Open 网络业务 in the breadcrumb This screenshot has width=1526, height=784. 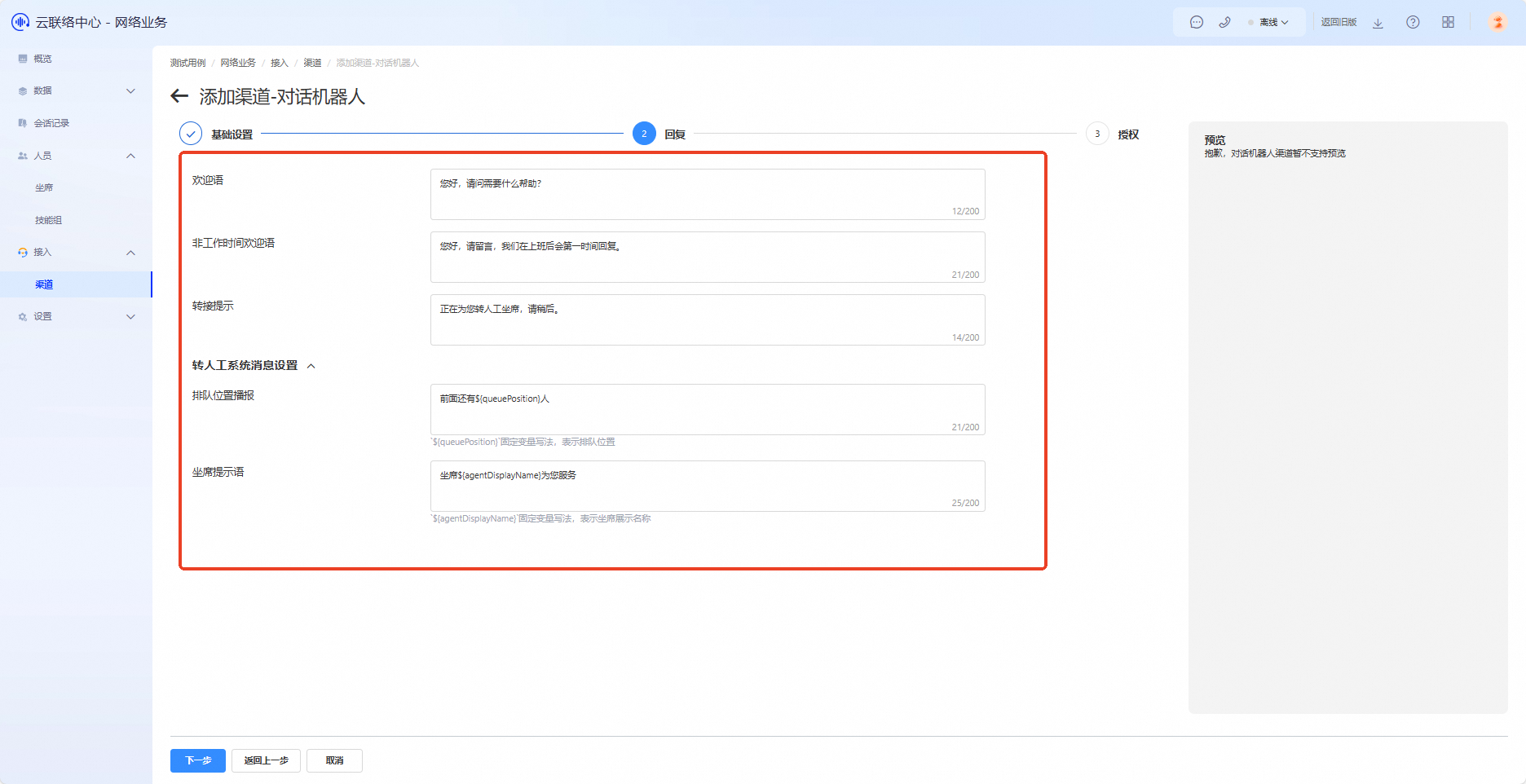pos(238,63)
